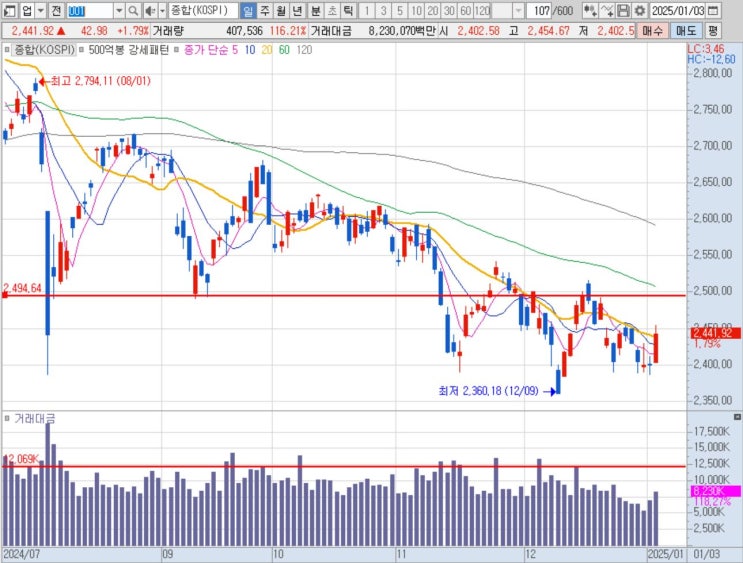743x563 pixels.
Task: Click the yellow 20 moving average label
Action: pyautogui.click(x=267, y=50)
